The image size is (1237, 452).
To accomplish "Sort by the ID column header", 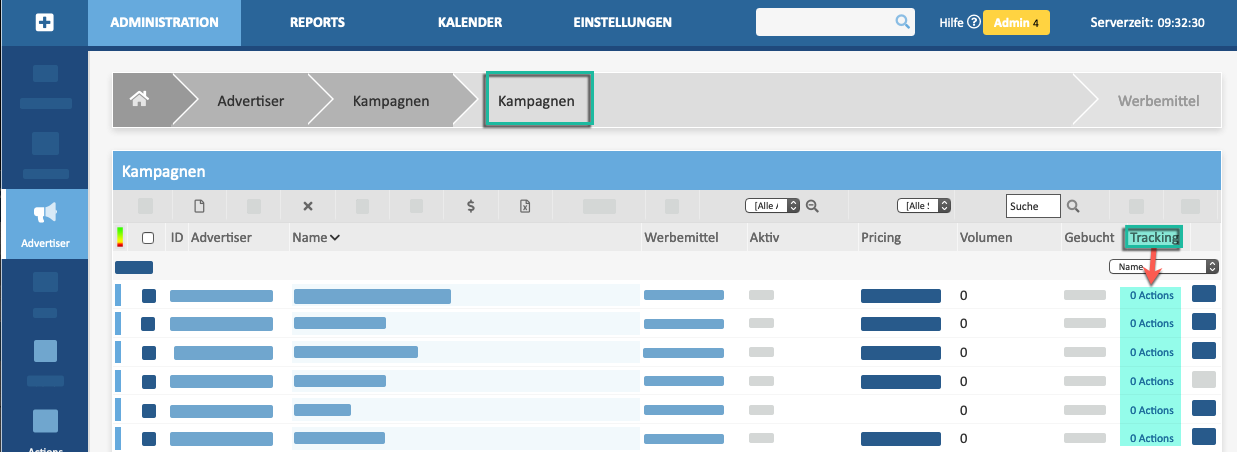I will coord(177,238).
